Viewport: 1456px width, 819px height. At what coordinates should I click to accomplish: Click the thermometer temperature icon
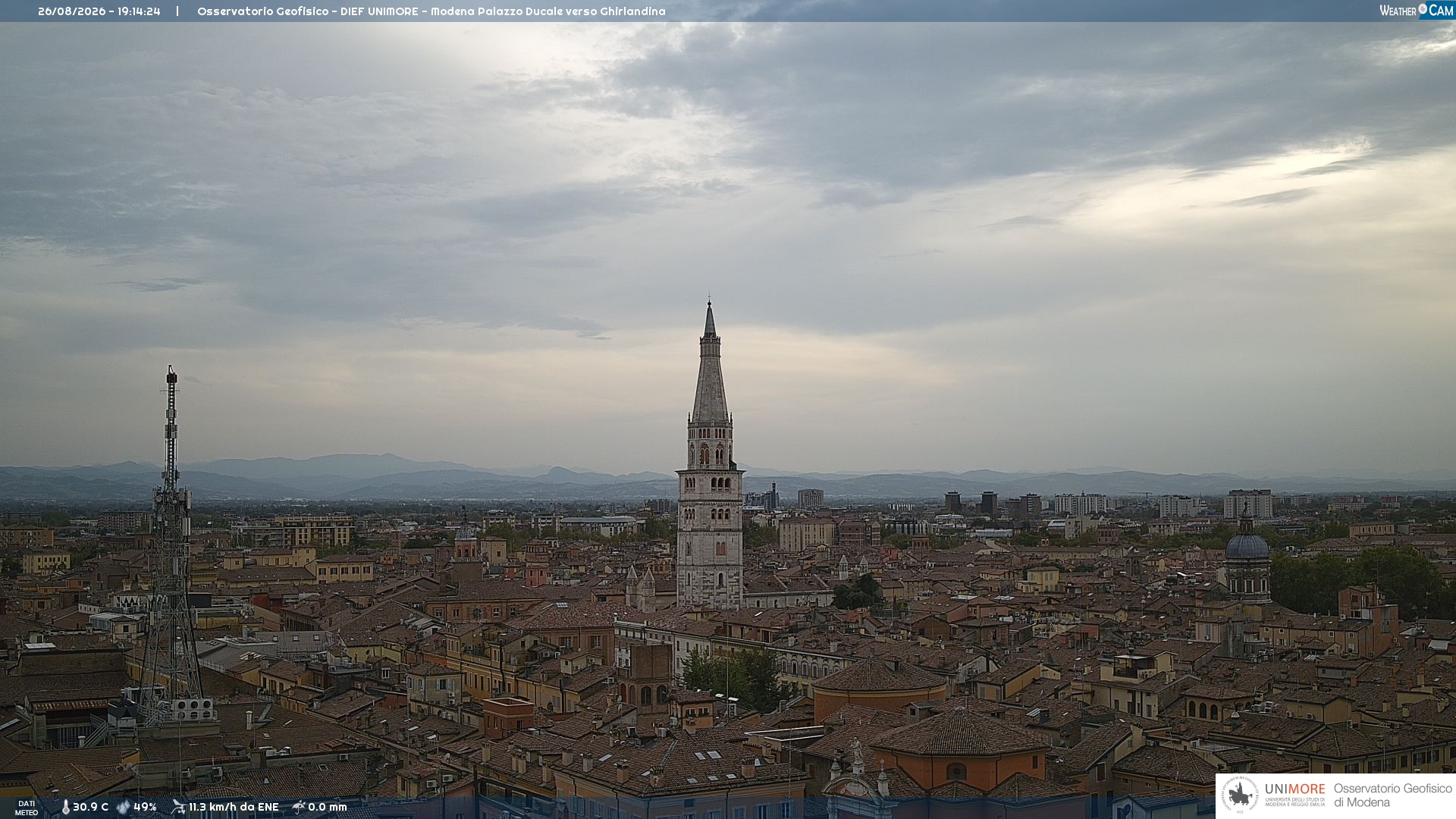(66, 807)
